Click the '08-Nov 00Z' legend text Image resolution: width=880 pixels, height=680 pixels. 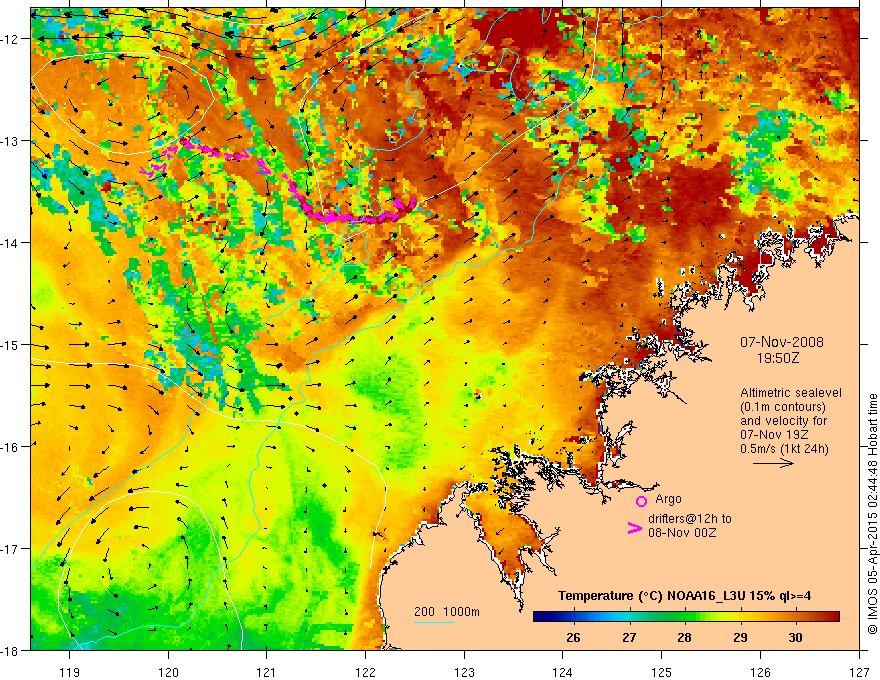coord(682,533)
